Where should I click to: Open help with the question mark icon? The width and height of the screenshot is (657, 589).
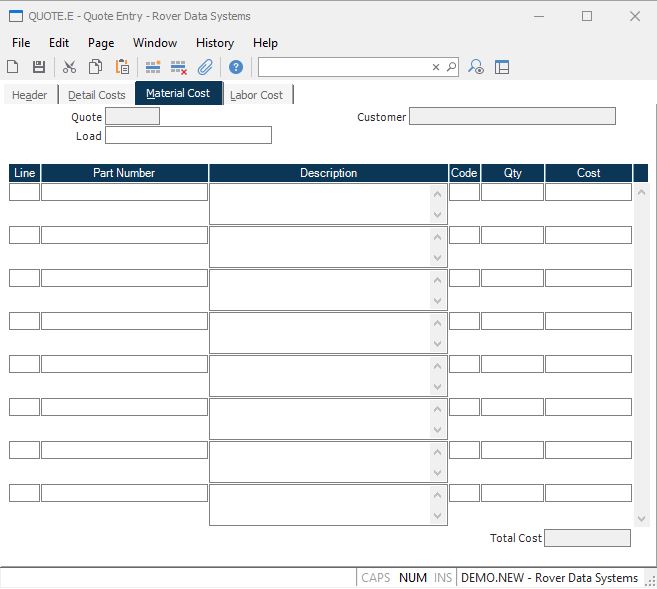(236, 67)
